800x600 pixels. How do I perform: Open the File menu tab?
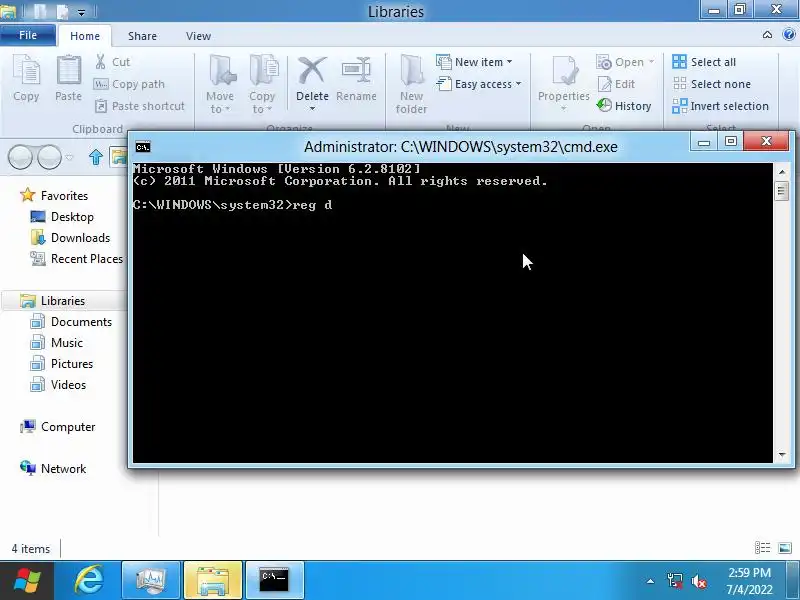point(28,35)
